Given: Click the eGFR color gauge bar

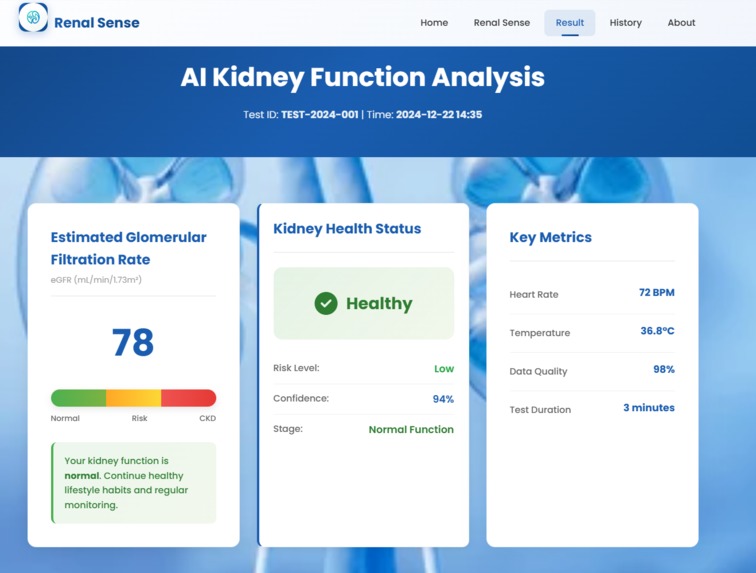Looking at the screenshot, I should tap(134, 398).
